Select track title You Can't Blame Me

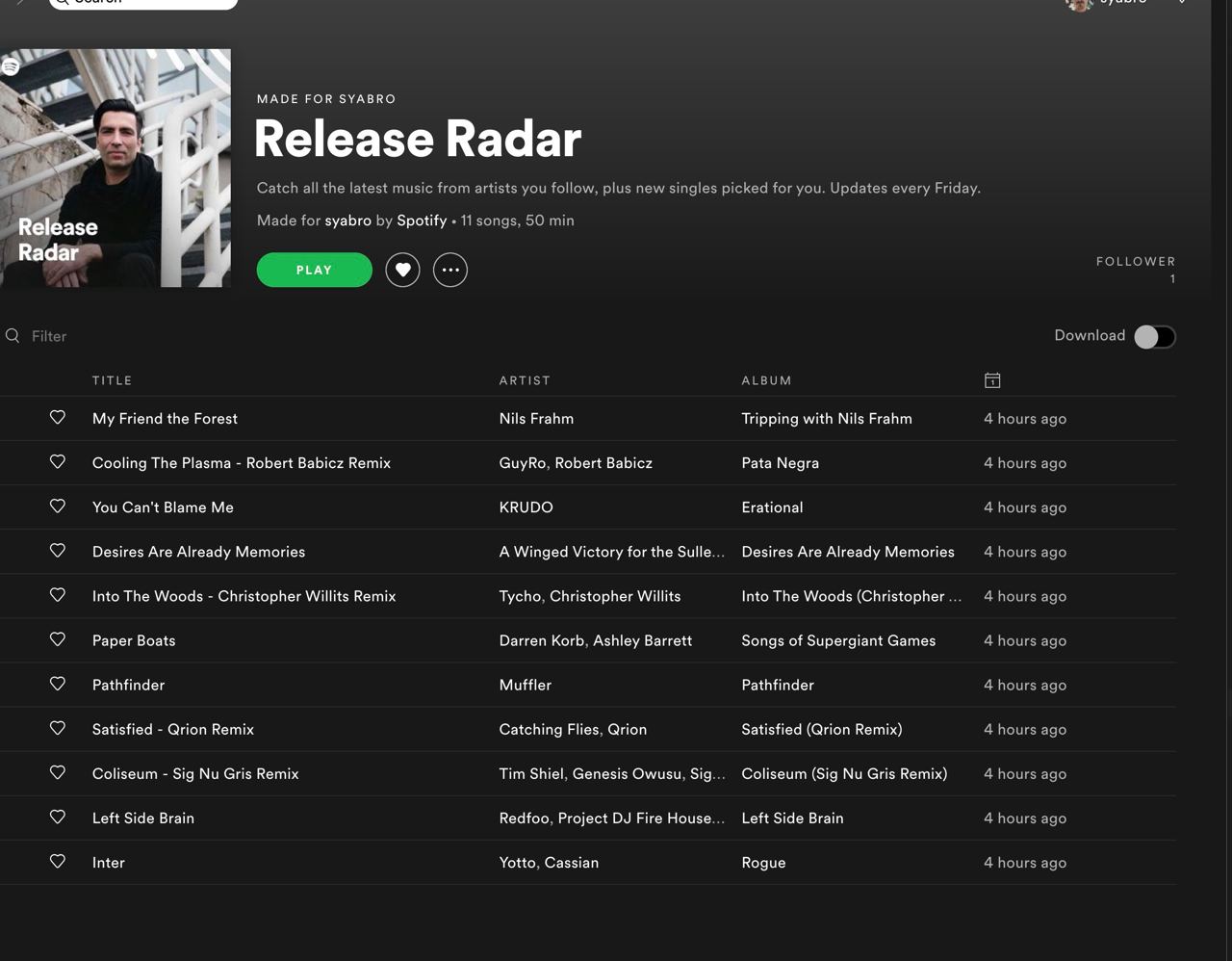coord(163,506)
